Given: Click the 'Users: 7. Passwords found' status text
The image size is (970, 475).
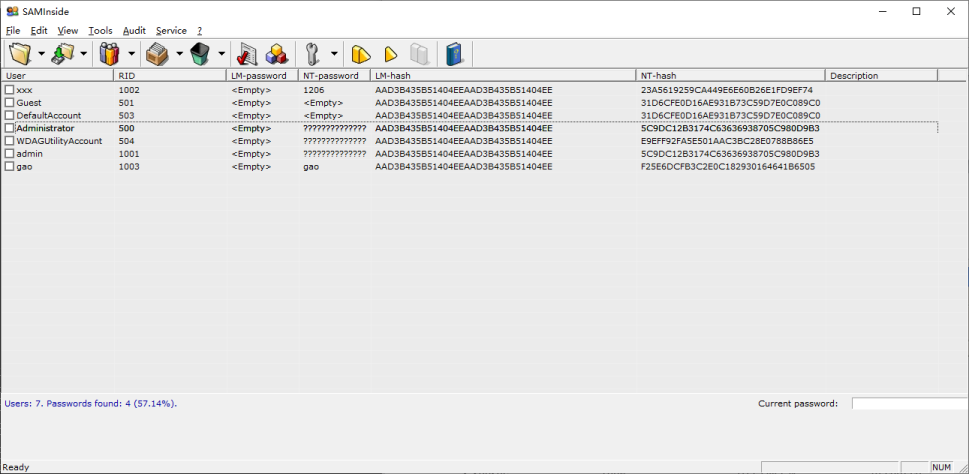Looking at the screenshot, I should click(x=91, y=403).
